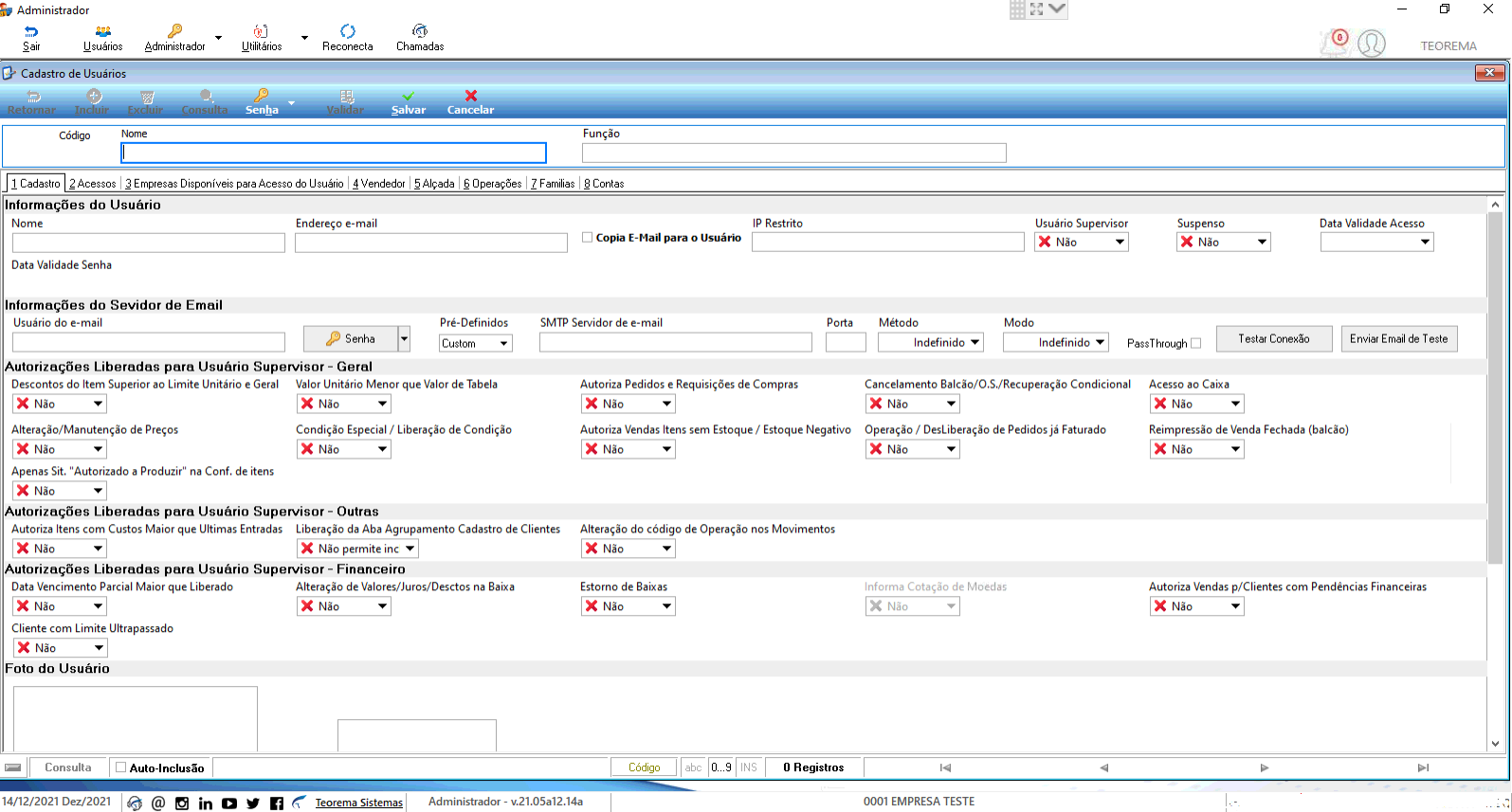Open the Twitter icon in status bar

point(253,803)
